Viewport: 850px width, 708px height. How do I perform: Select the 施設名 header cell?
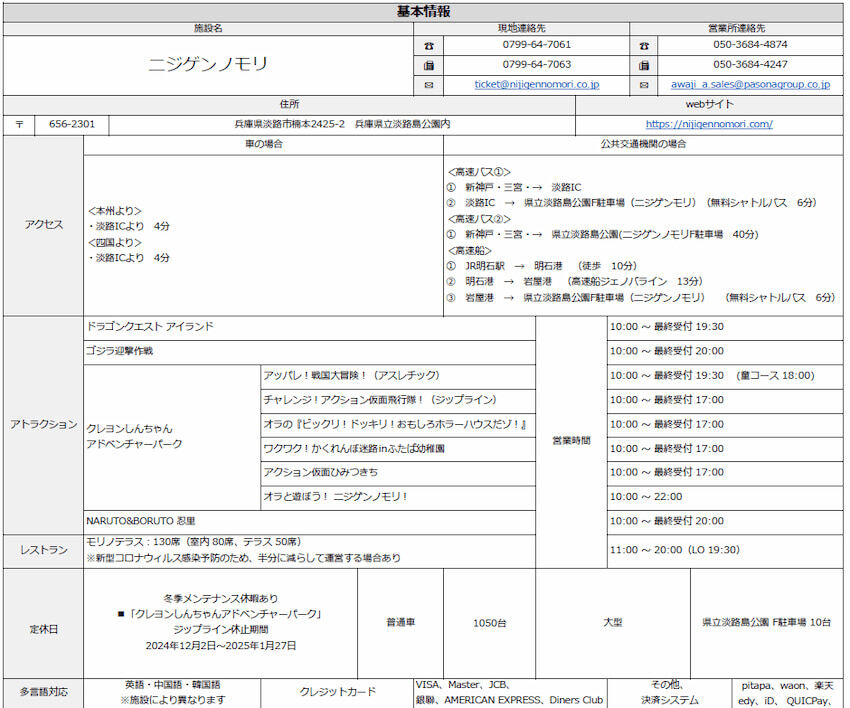tap(208, 29)
